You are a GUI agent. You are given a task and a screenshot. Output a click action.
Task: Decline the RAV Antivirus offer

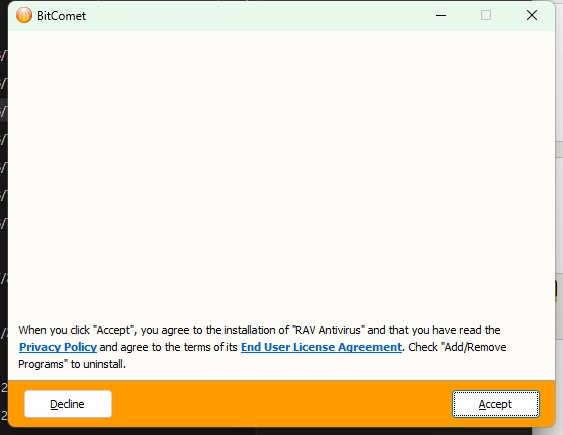[x=68, y=404]
